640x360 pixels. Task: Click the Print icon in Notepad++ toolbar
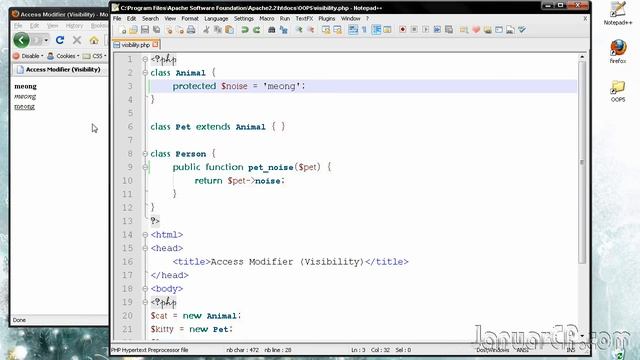tap(191, 30)
